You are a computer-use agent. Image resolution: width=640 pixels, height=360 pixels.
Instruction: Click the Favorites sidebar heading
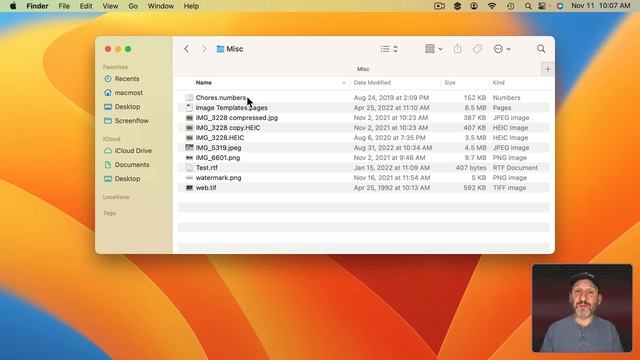point(115,67)
